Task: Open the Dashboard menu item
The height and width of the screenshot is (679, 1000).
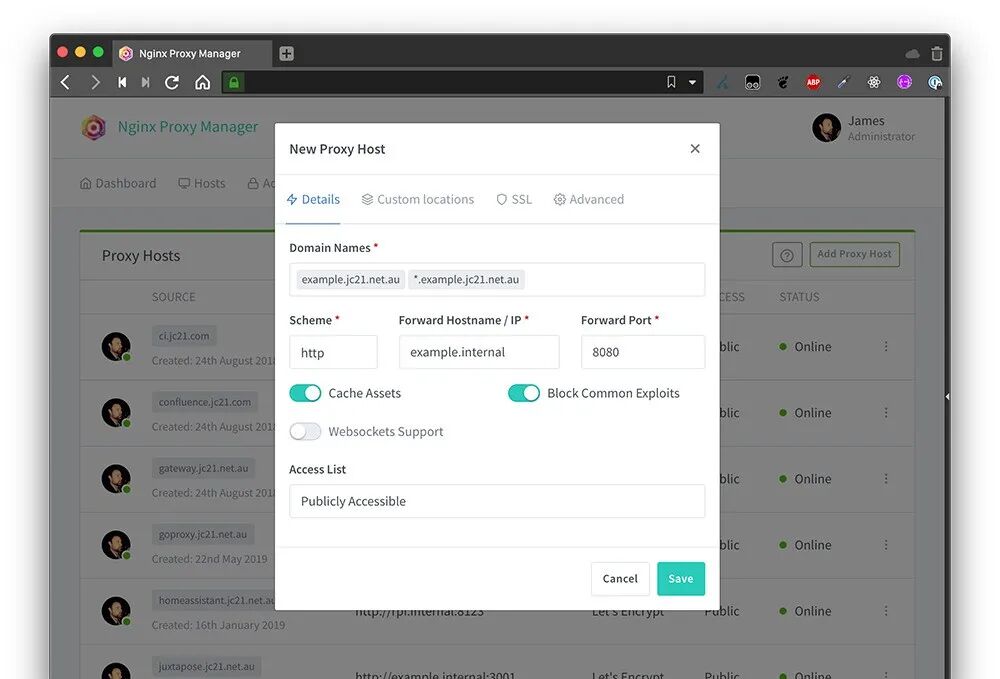Action: [x=118, y=184]
